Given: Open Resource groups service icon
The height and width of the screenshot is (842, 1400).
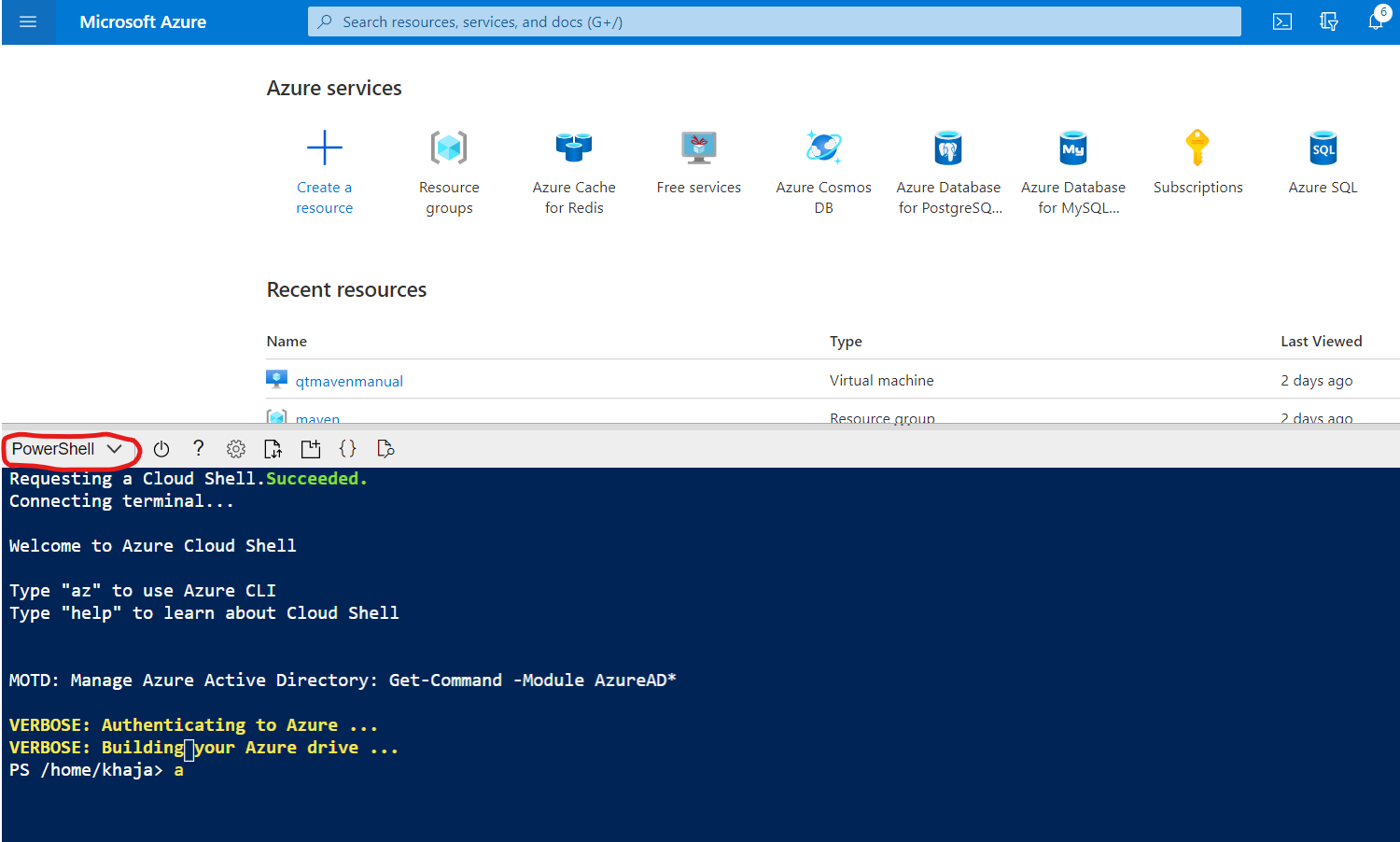Looking at the screenshot, I should (449, 147).
